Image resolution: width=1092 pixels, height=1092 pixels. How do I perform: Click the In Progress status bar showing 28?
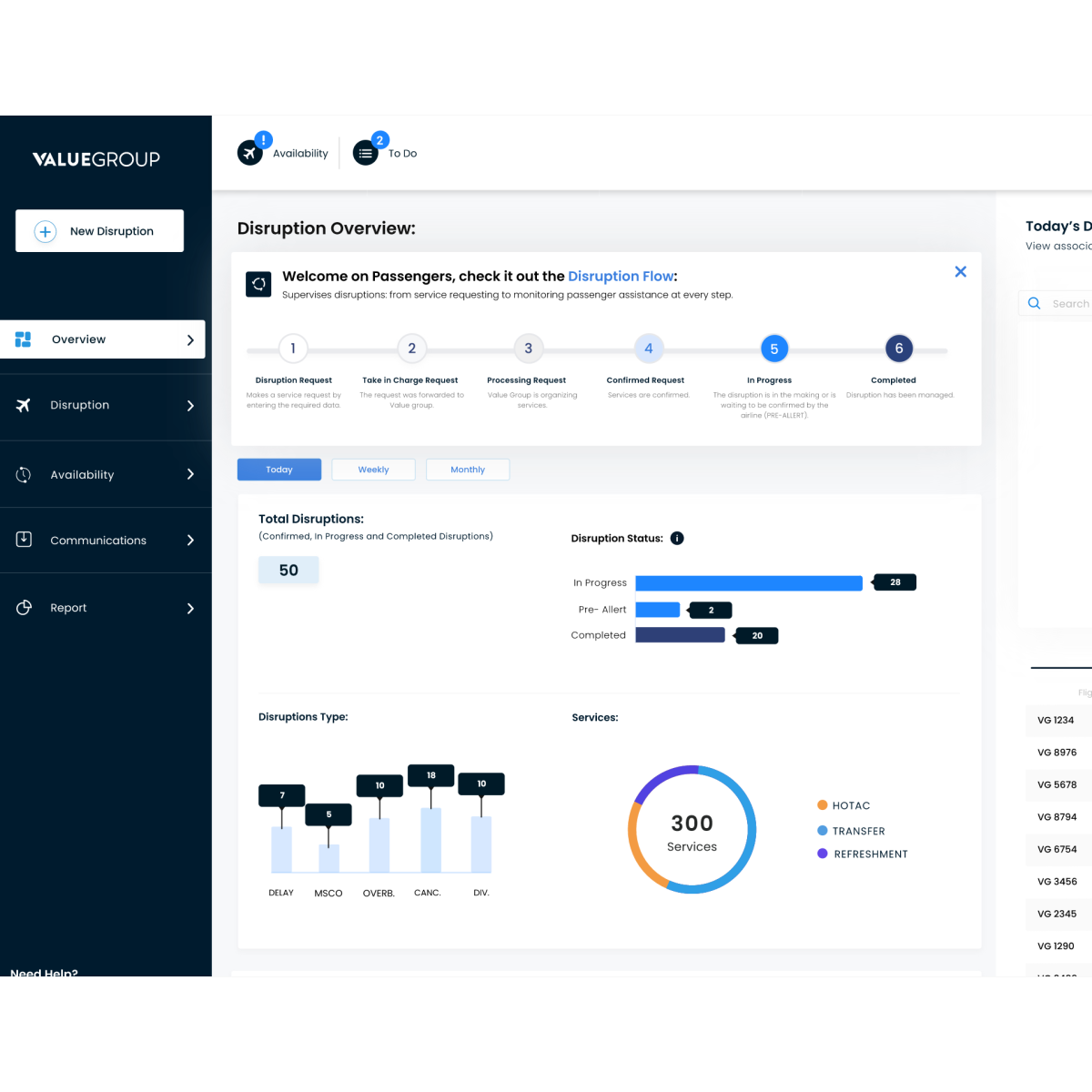[x=748, y=582]
